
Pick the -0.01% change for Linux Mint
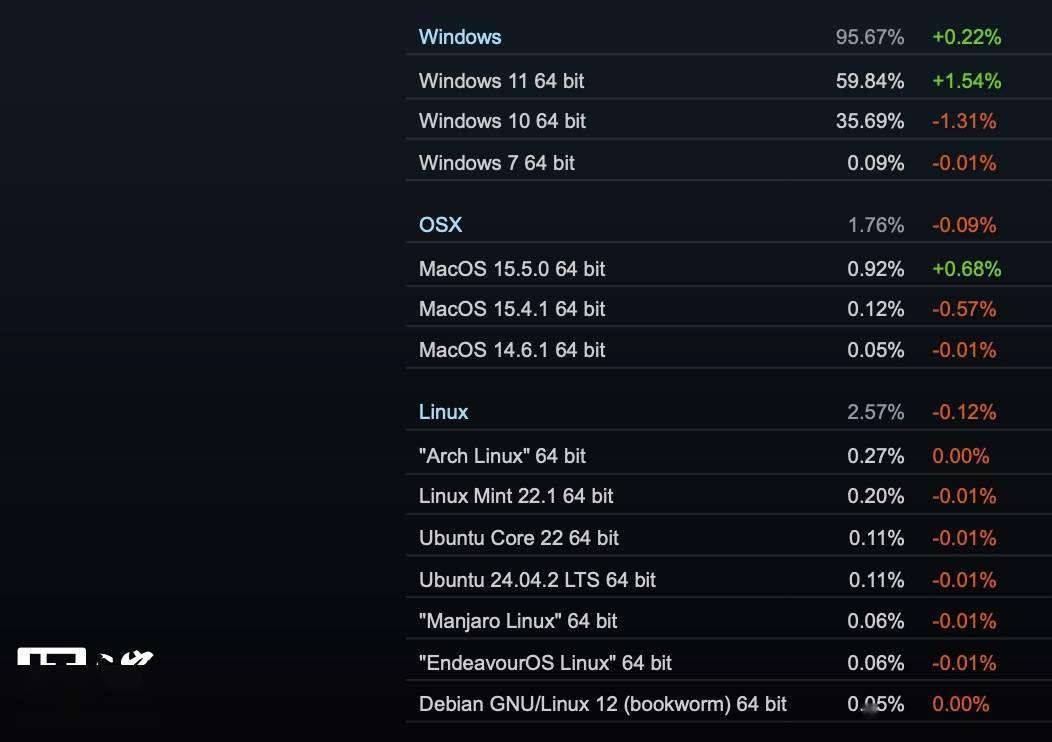pos(964,496)
